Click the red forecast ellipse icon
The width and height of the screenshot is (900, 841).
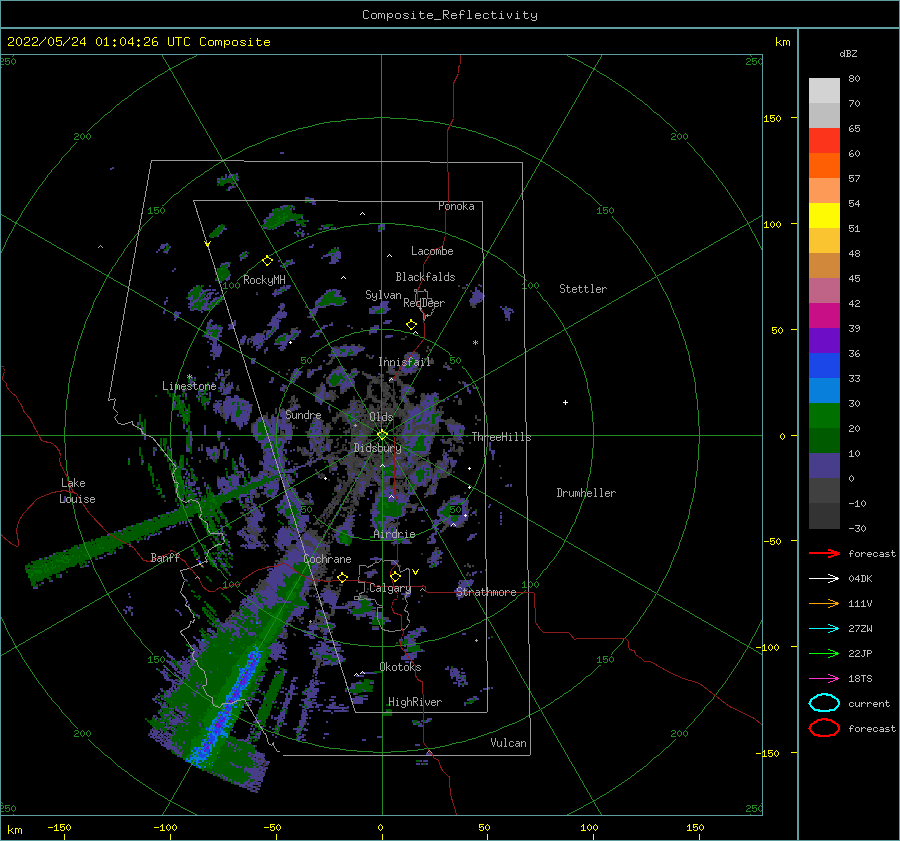point(824,728)
